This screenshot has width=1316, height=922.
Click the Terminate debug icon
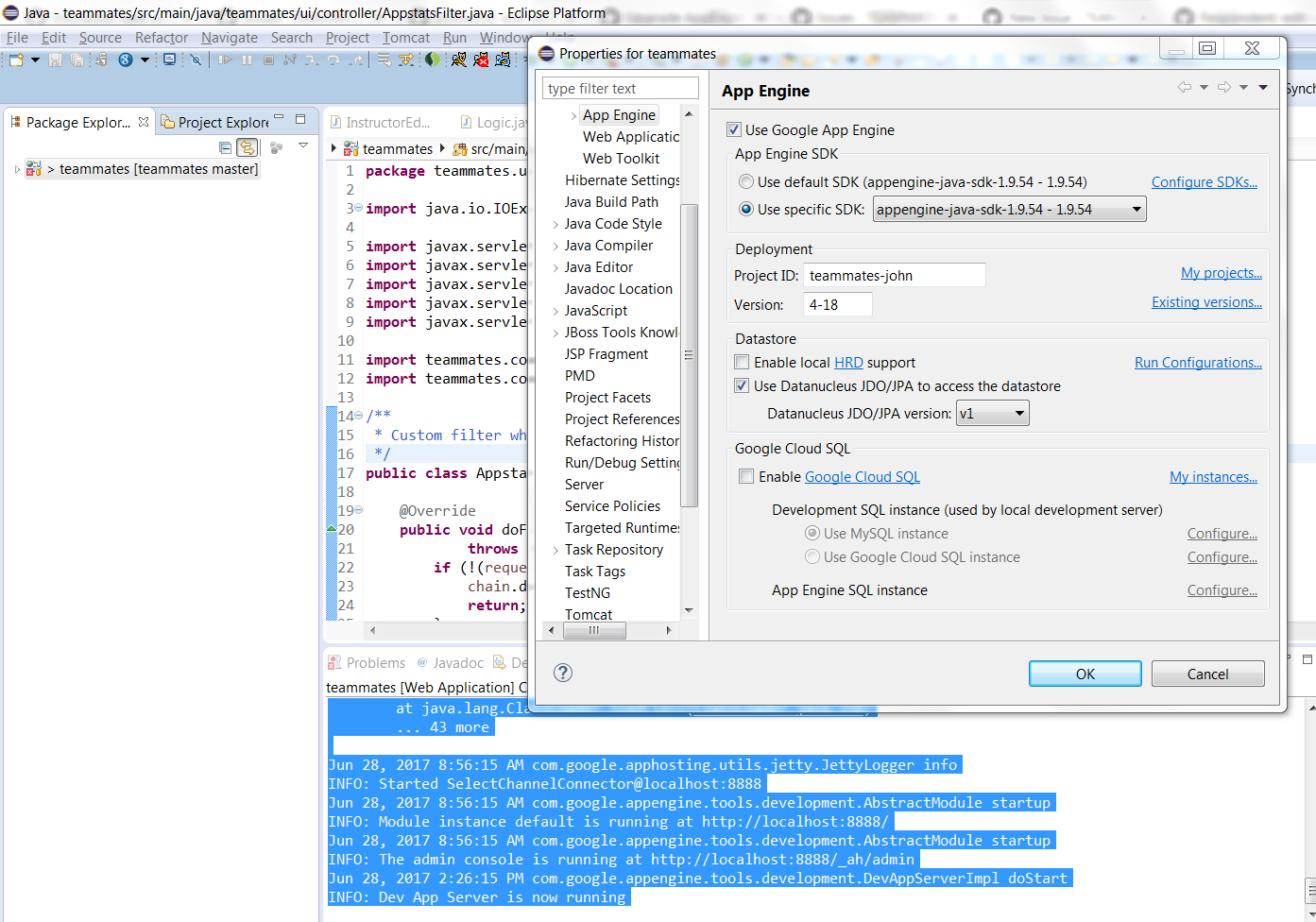268,60
